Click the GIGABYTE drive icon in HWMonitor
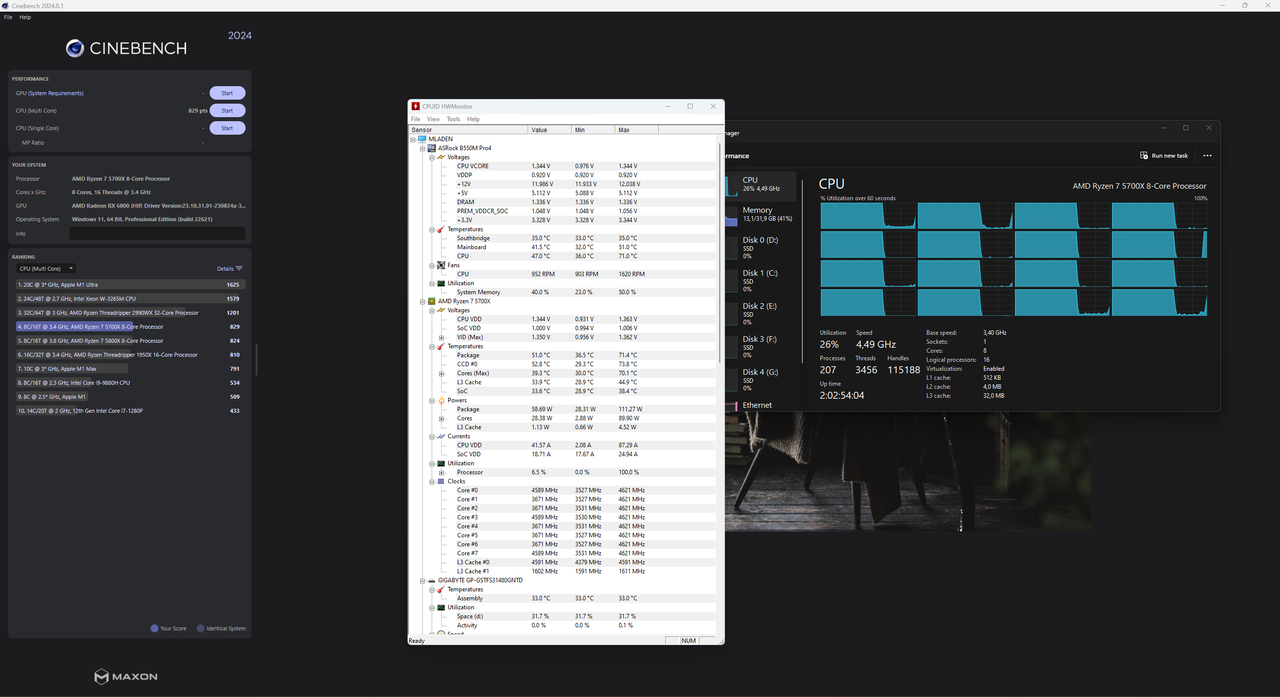The image size is (1280, 697). [x=432, y=580]
